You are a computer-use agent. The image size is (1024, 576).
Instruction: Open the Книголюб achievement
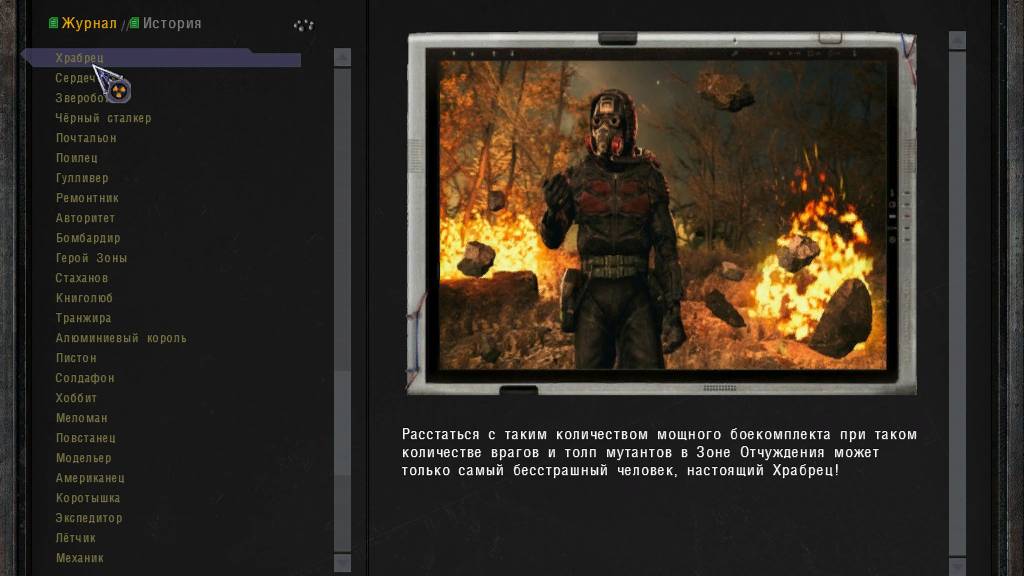coord(84,298)
